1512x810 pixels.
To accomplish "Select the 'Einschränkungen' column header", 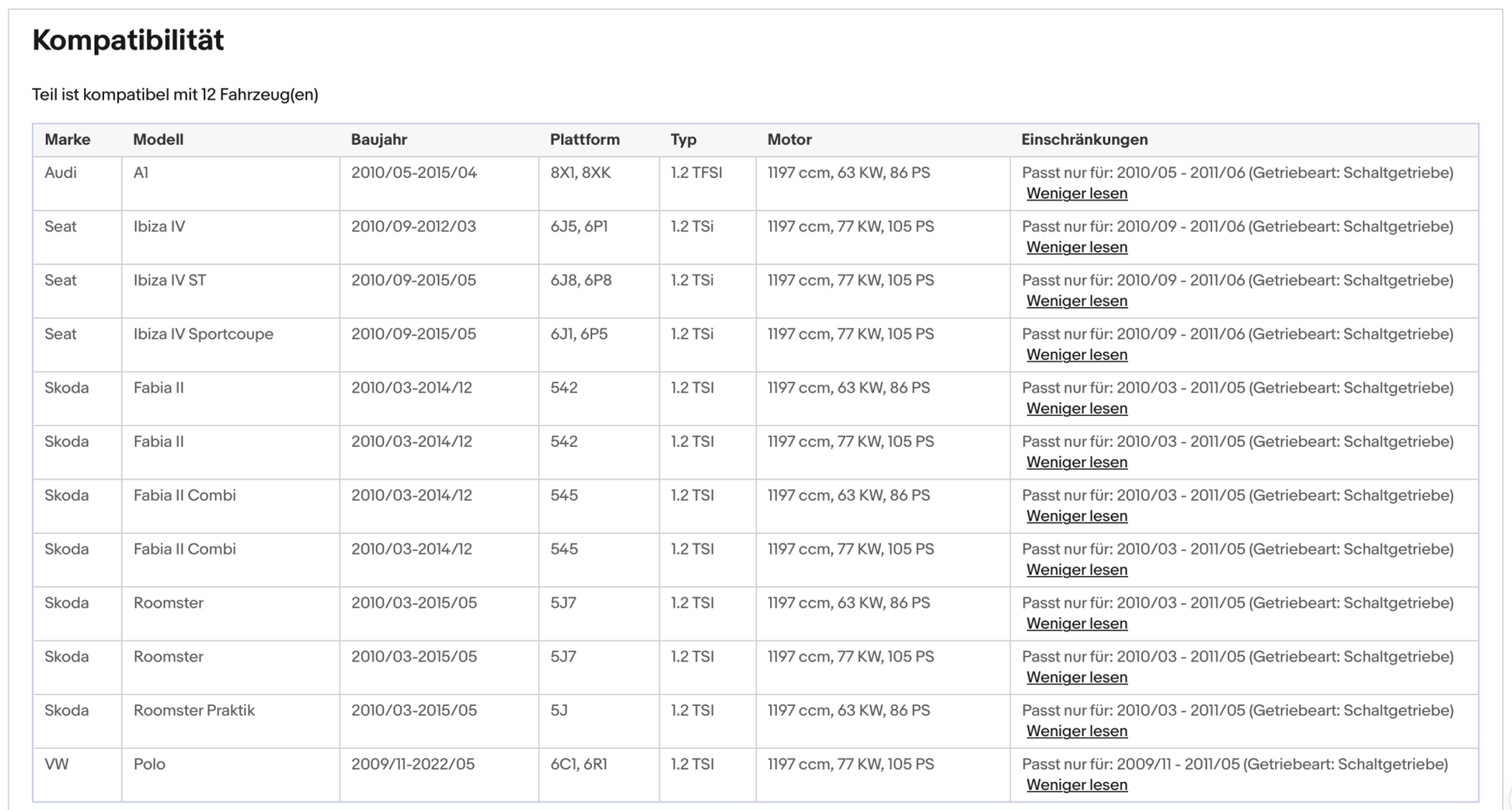I will click(1084, 140).
